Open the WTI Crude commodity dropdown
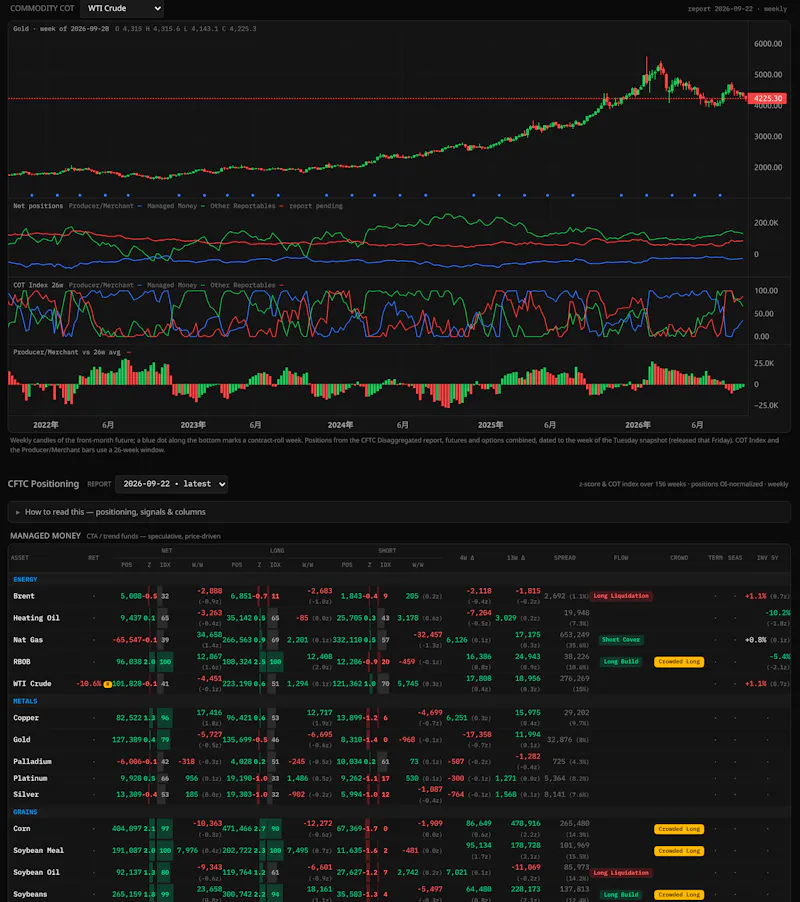The image size is (800, 902). [x=122, y=9]
